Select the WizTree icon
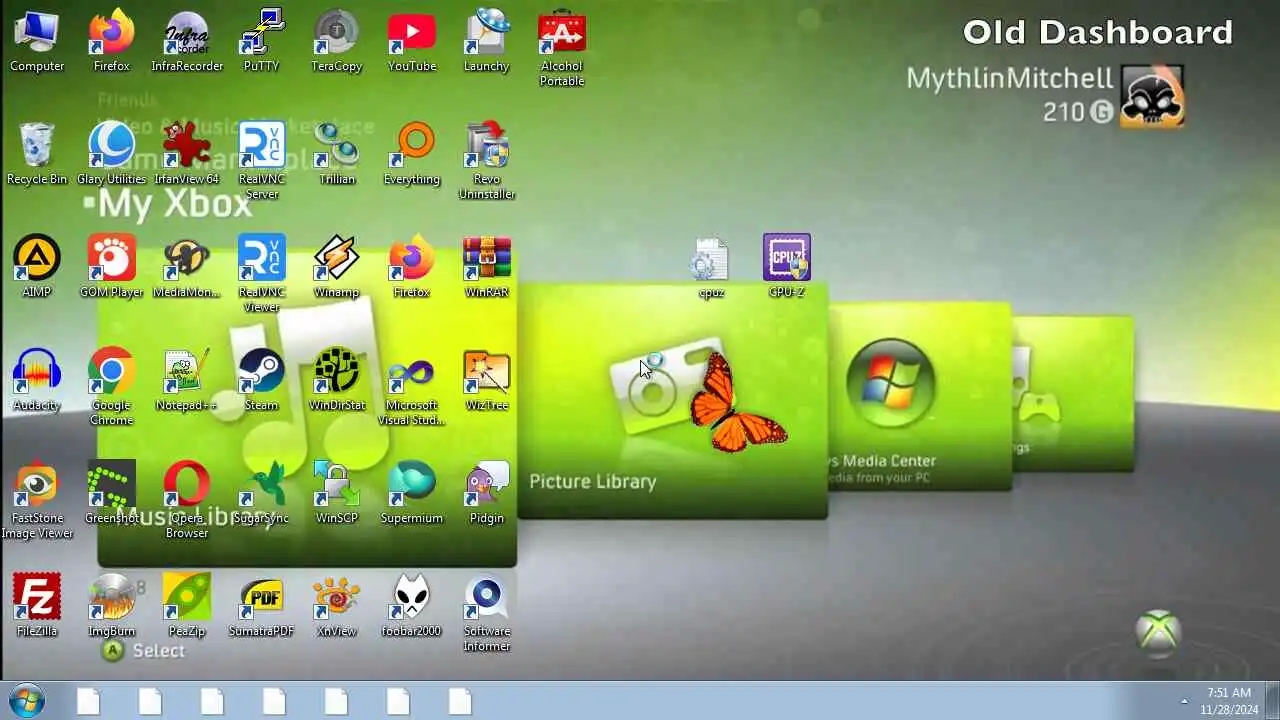The height and width of the screenshot is (720, 1280). [x=487, y=381]
